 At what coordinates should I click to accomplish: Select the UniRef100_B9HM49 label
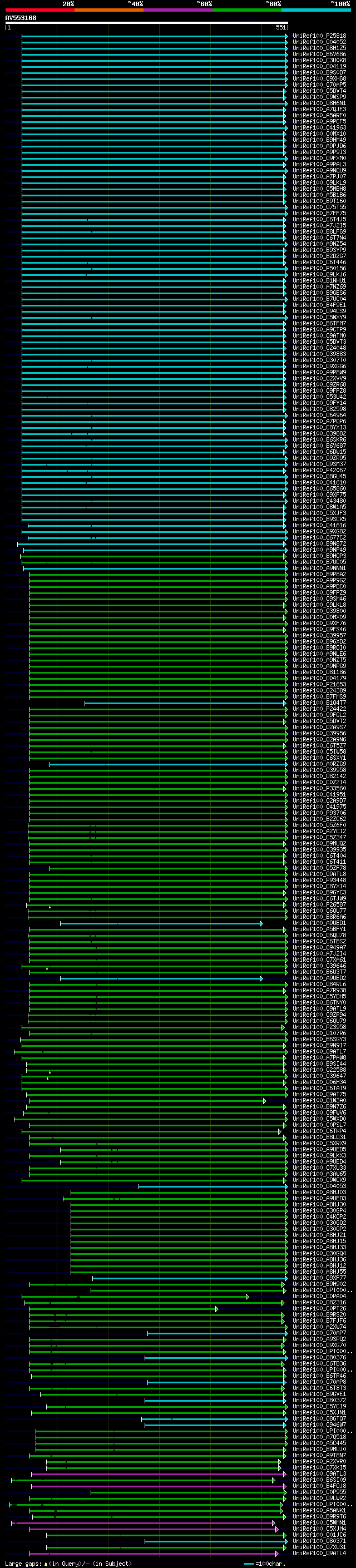coord(319,140)
